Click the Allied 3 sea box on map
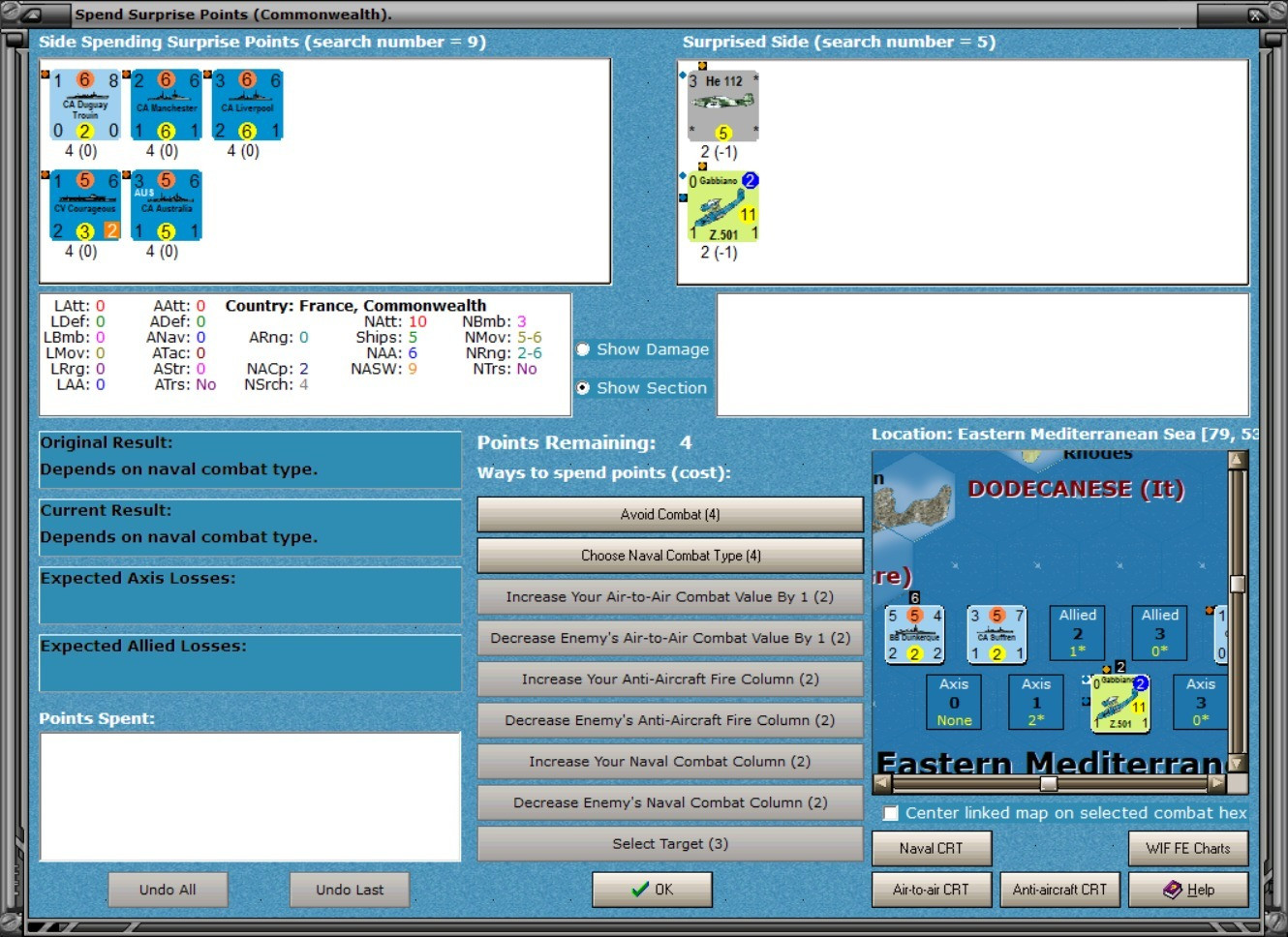Screen dimensions: 1288x937 click(x=1160, y=633)
